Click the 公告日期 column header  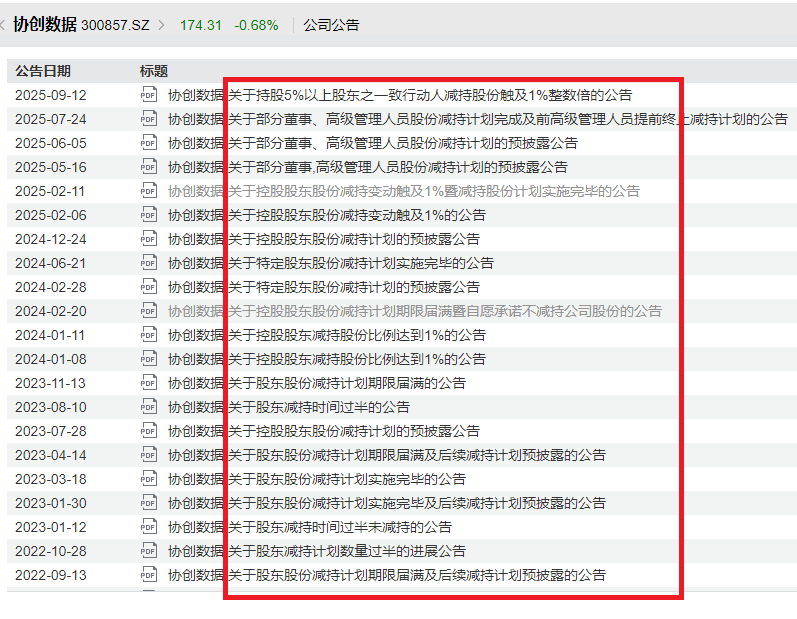point(43,71)
